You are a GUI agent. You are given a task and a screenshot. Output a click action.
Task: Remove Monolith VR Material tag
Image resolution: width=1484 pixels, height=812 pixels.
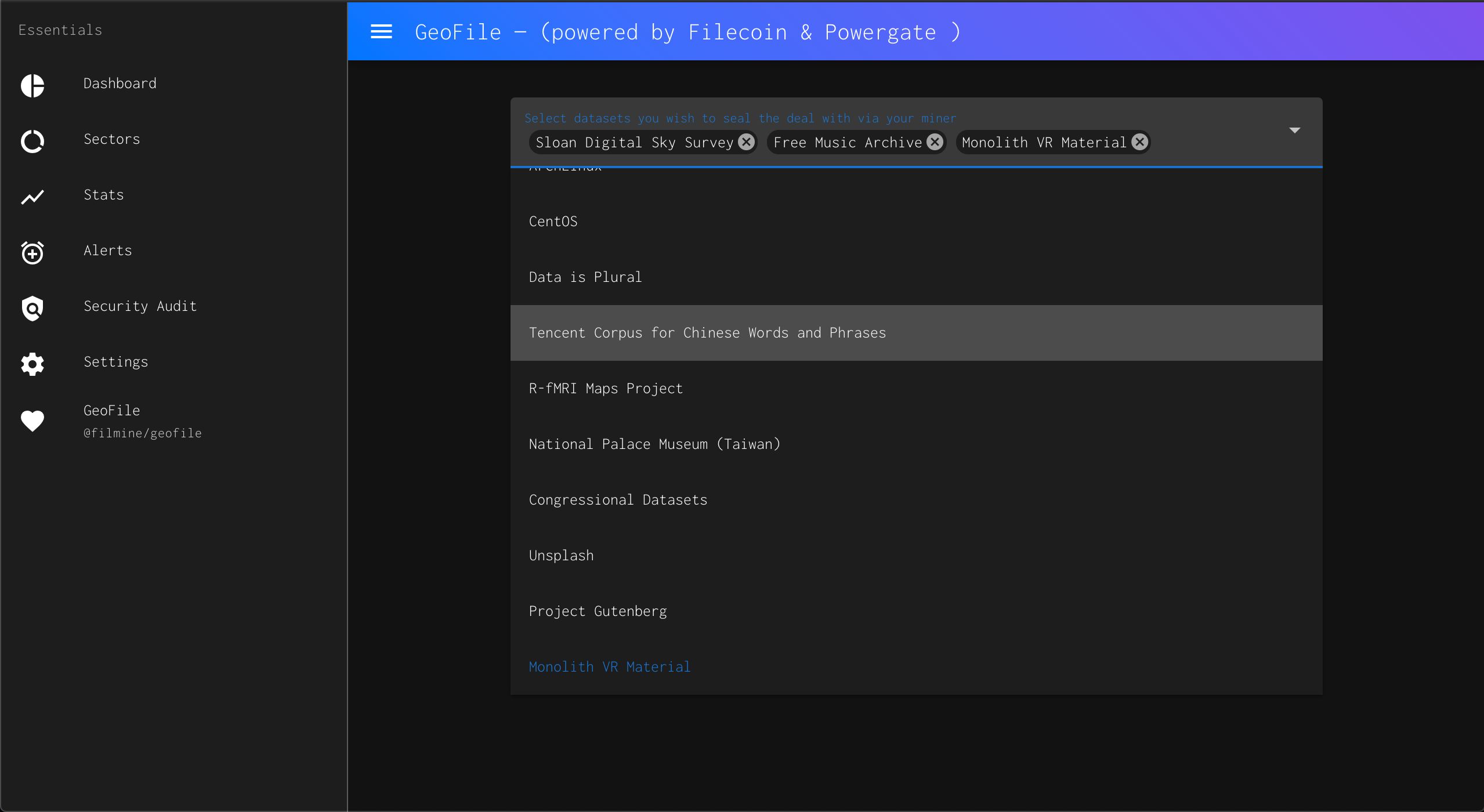pos(1140,142)
